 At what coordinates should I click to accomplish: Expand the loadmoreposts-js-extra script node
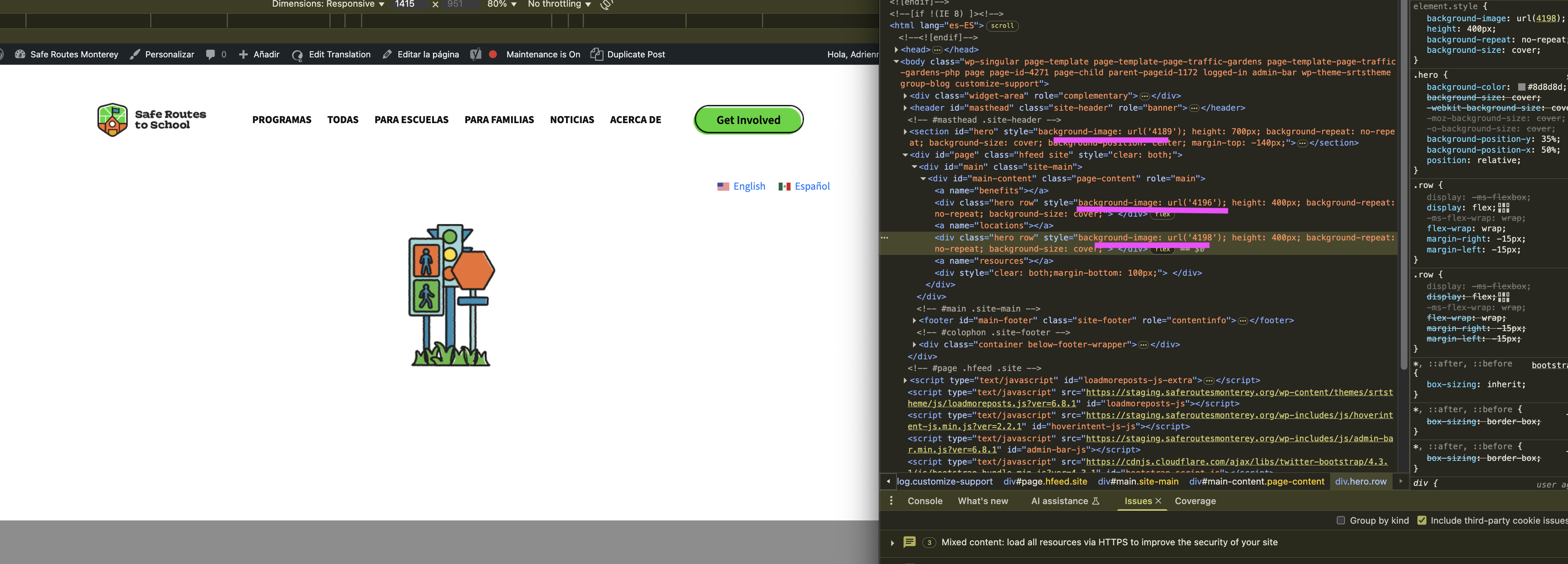pyautogui.click(x=905, y=380)
